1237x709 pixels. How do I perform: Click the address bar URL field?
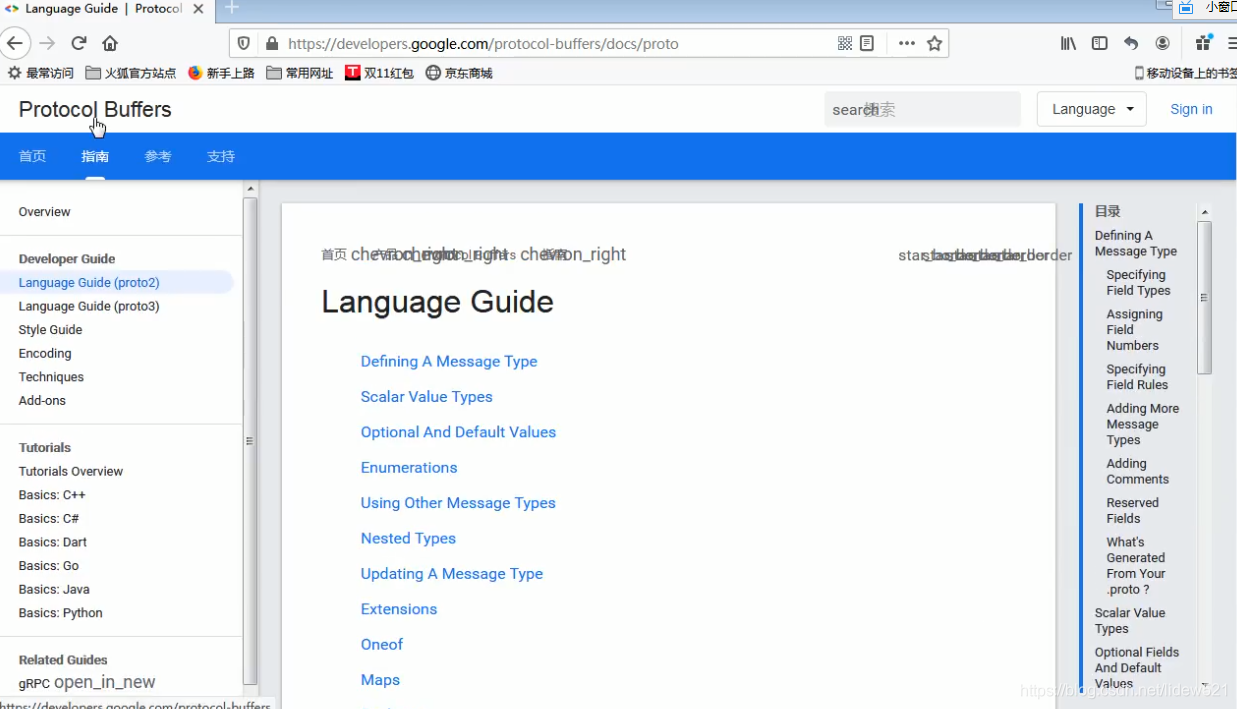(560, 44)
